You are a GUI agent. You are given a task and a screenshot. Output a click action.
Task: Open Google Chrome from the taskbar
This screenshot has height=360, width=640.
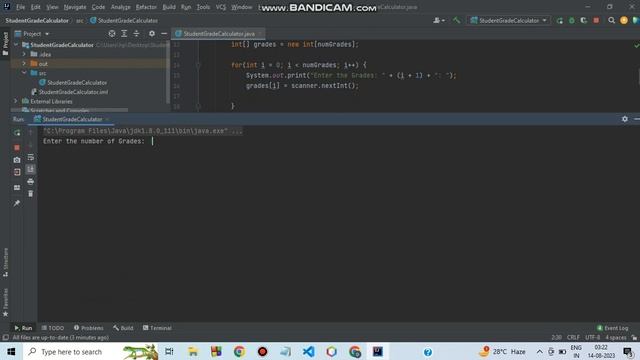[239, 351]
